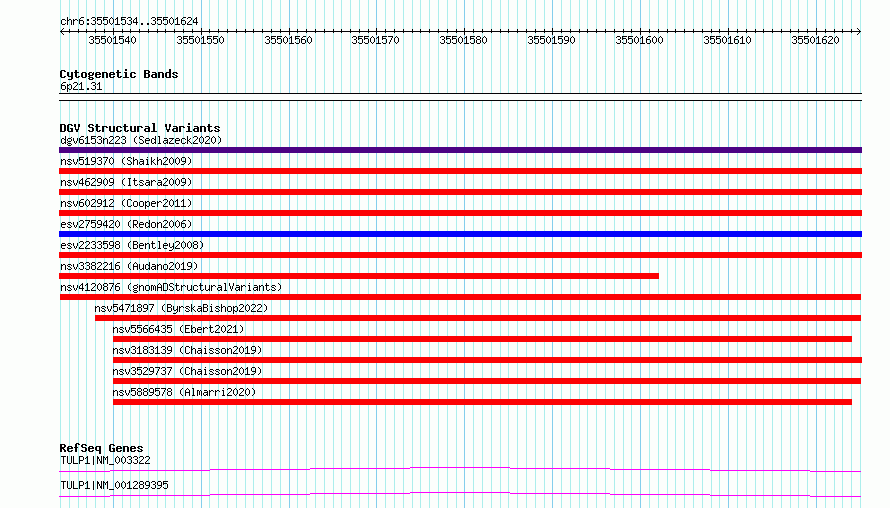890x508 pixels.
Task: Click ruler position 35501570
Action: coord(376,40)
